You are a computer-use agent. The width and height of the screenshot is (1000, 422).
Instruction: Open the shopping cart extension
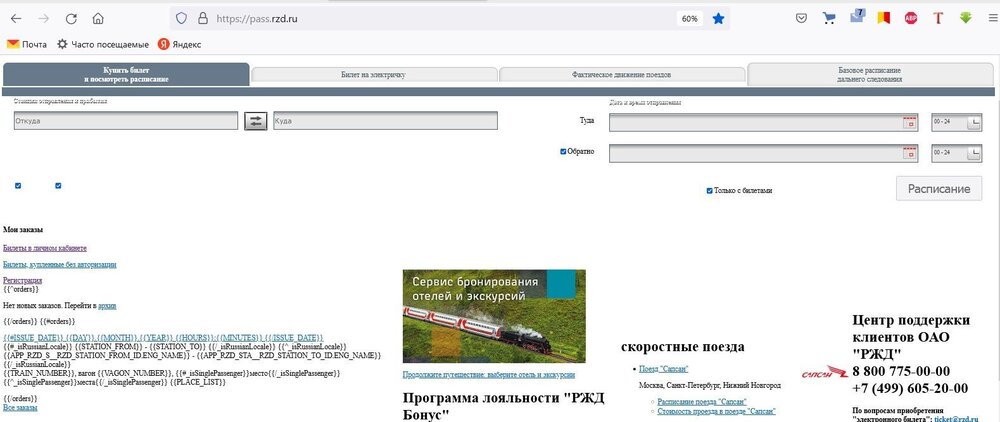[829, 18]
